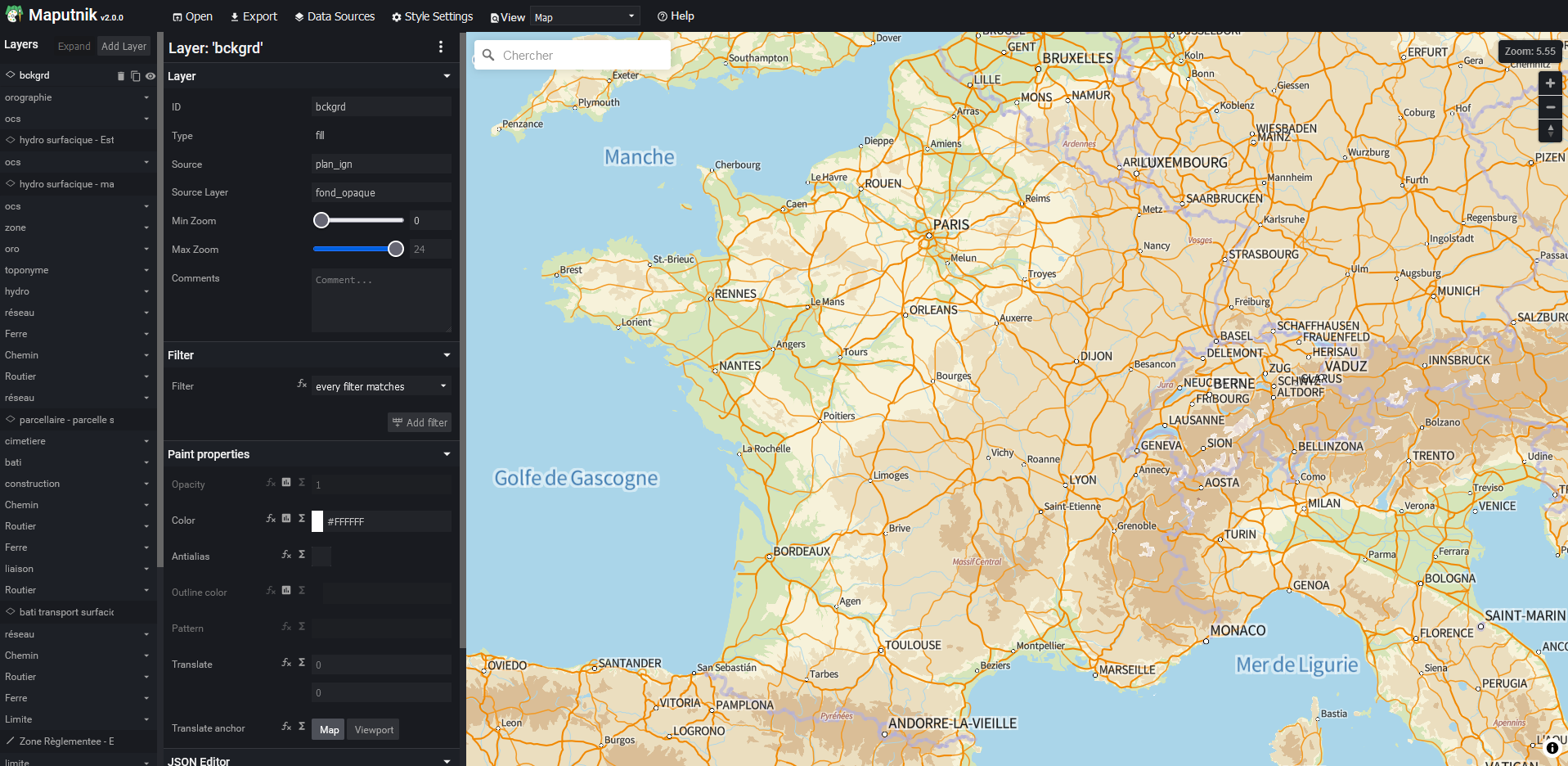Toggle the Antialias checkbox
Screen dimensions: 1568x766
pyautogui.click(x=321, y=556)
